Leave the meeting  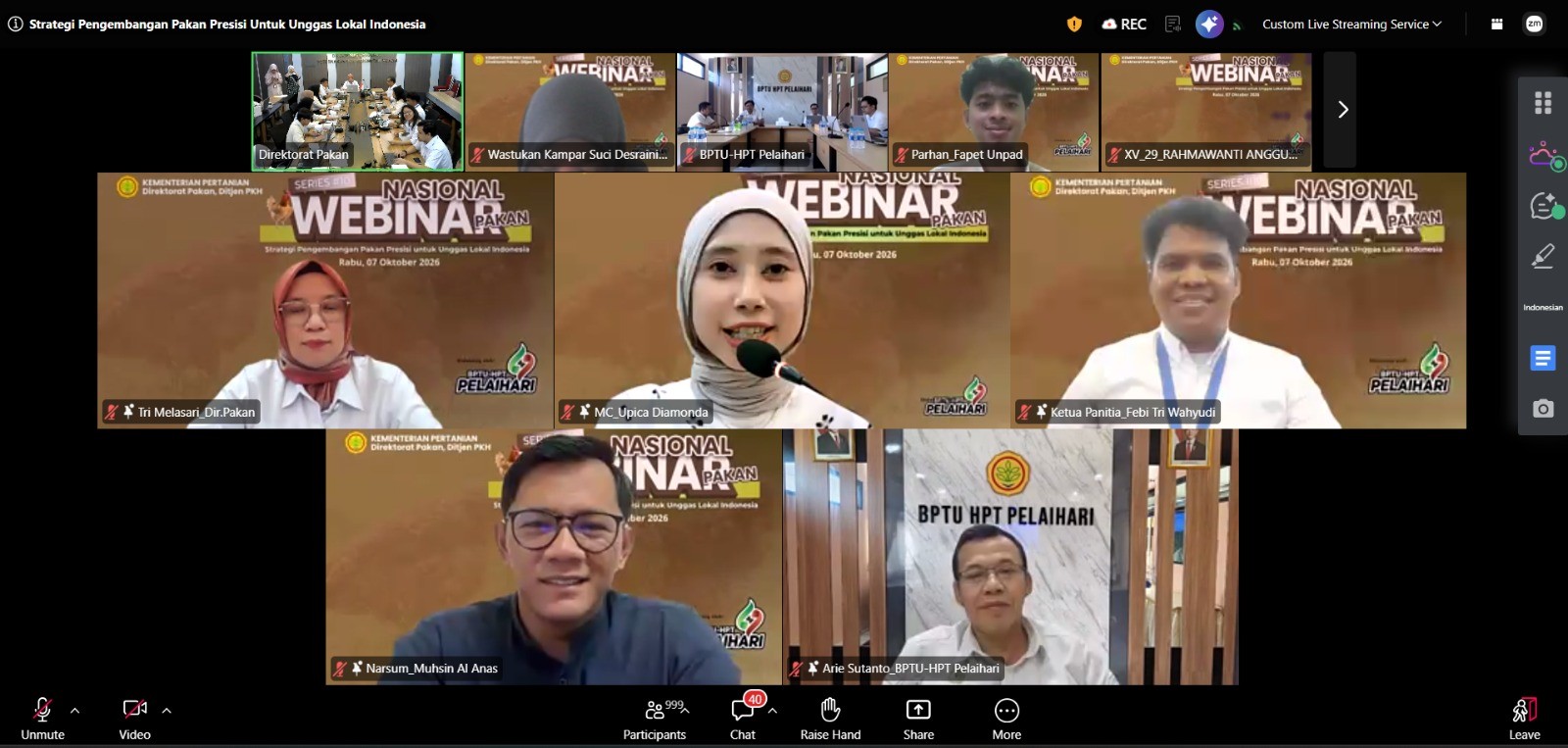click(1524, 719)
